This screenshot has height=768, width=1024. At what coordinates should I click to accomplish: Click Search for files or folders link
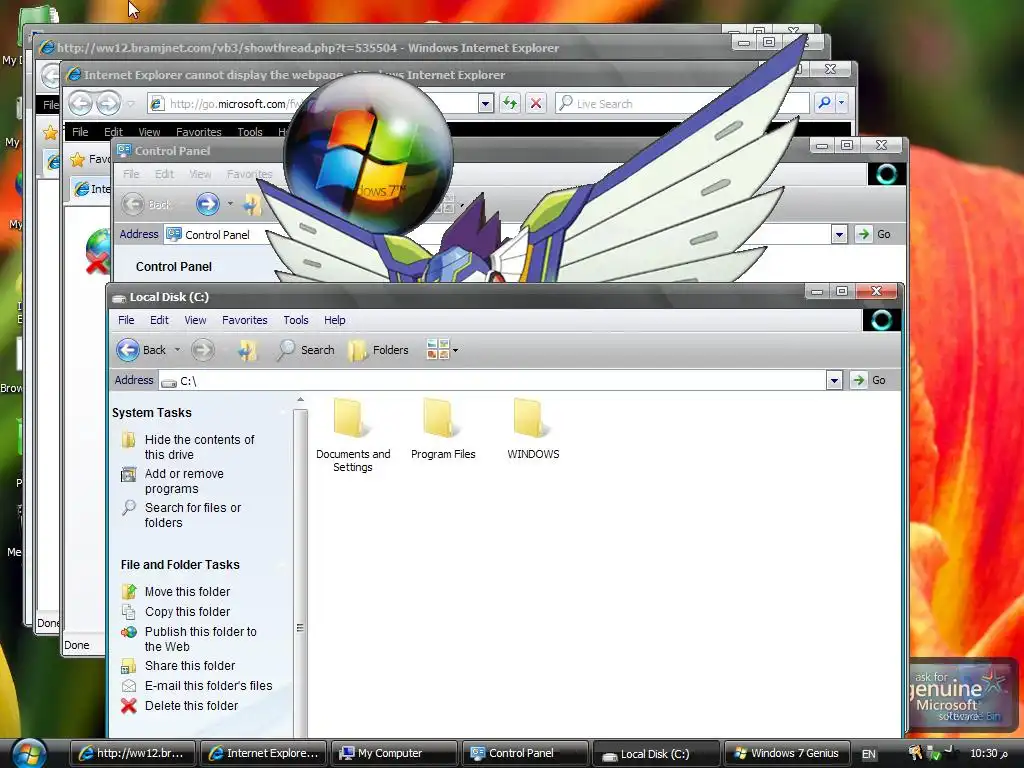coord(193,515)
